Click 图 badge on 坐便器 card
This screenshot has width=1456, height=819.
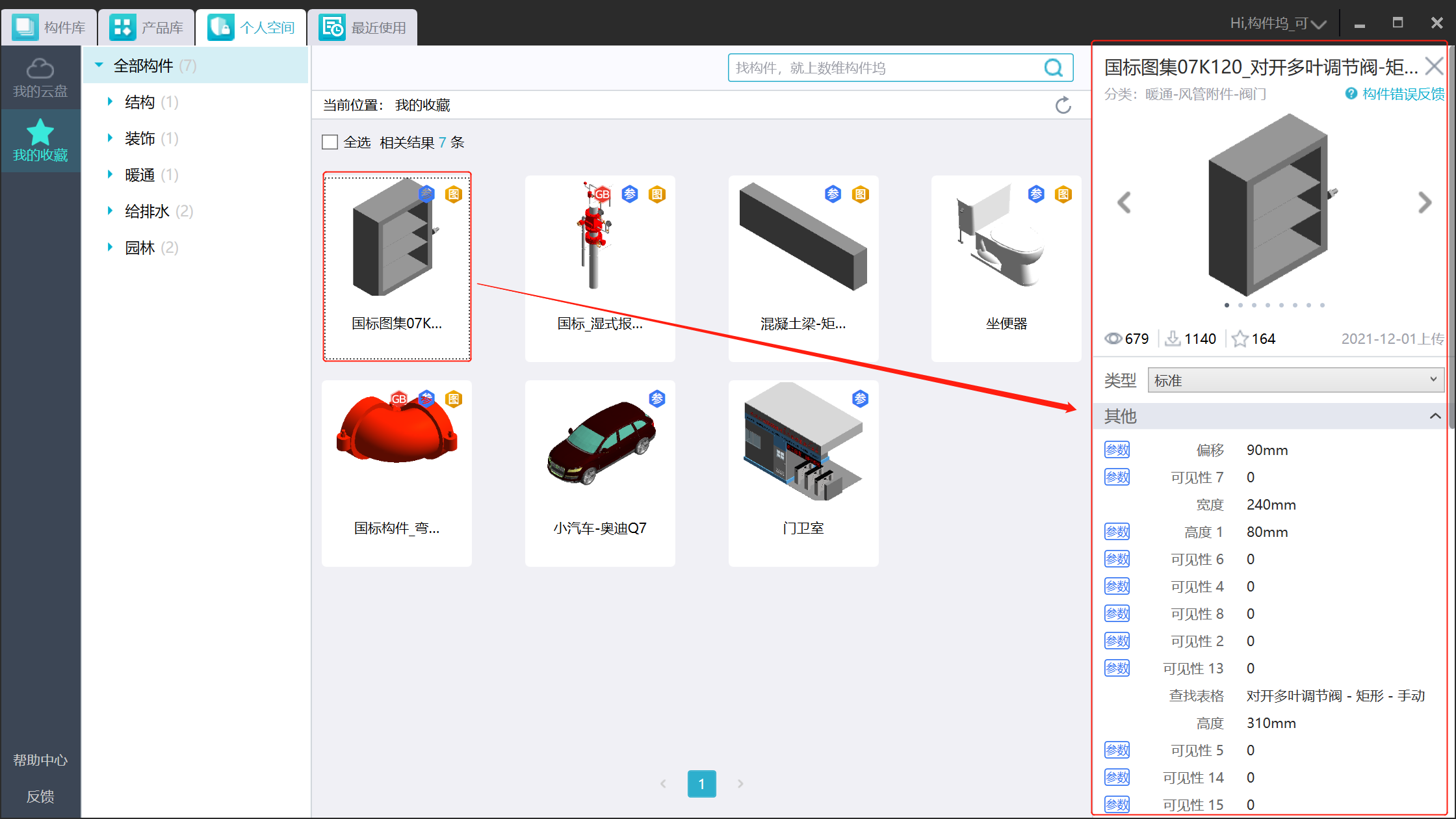[1063, 194]
